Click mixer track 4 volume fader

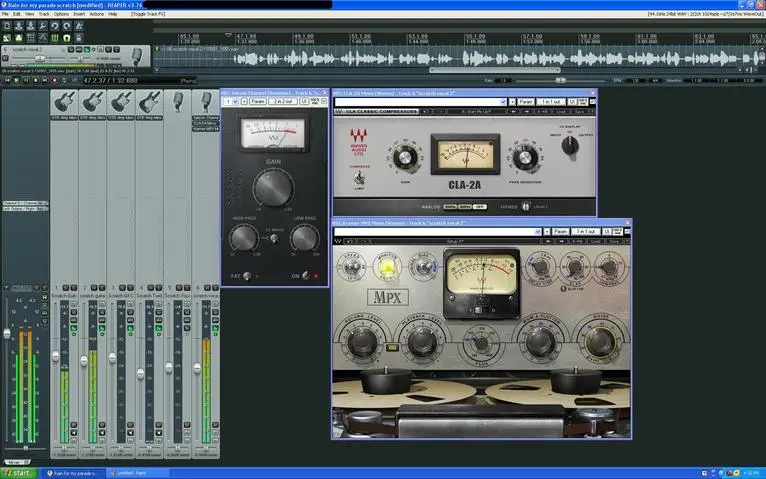click(141, 374)
